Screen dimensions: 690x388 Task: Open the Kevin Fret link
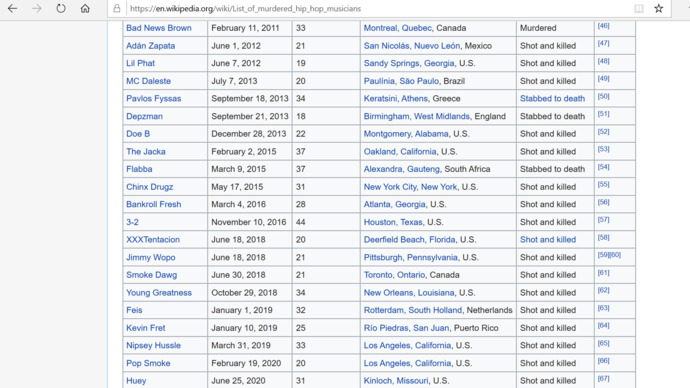[146, 328]
